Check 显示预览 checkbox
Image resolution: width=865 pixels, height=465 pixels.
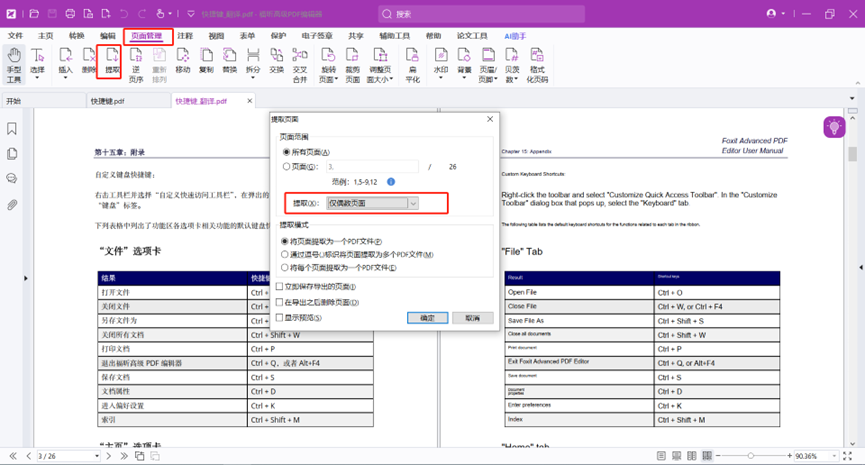(x=280, y=317)
